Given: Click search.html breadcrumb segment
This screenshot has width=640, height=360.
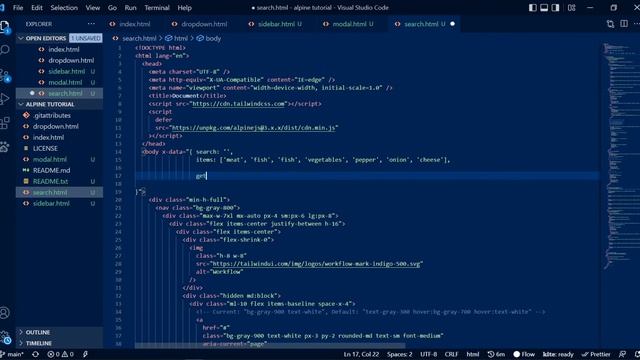Looking at the screenshot, I should pos(139,38).
